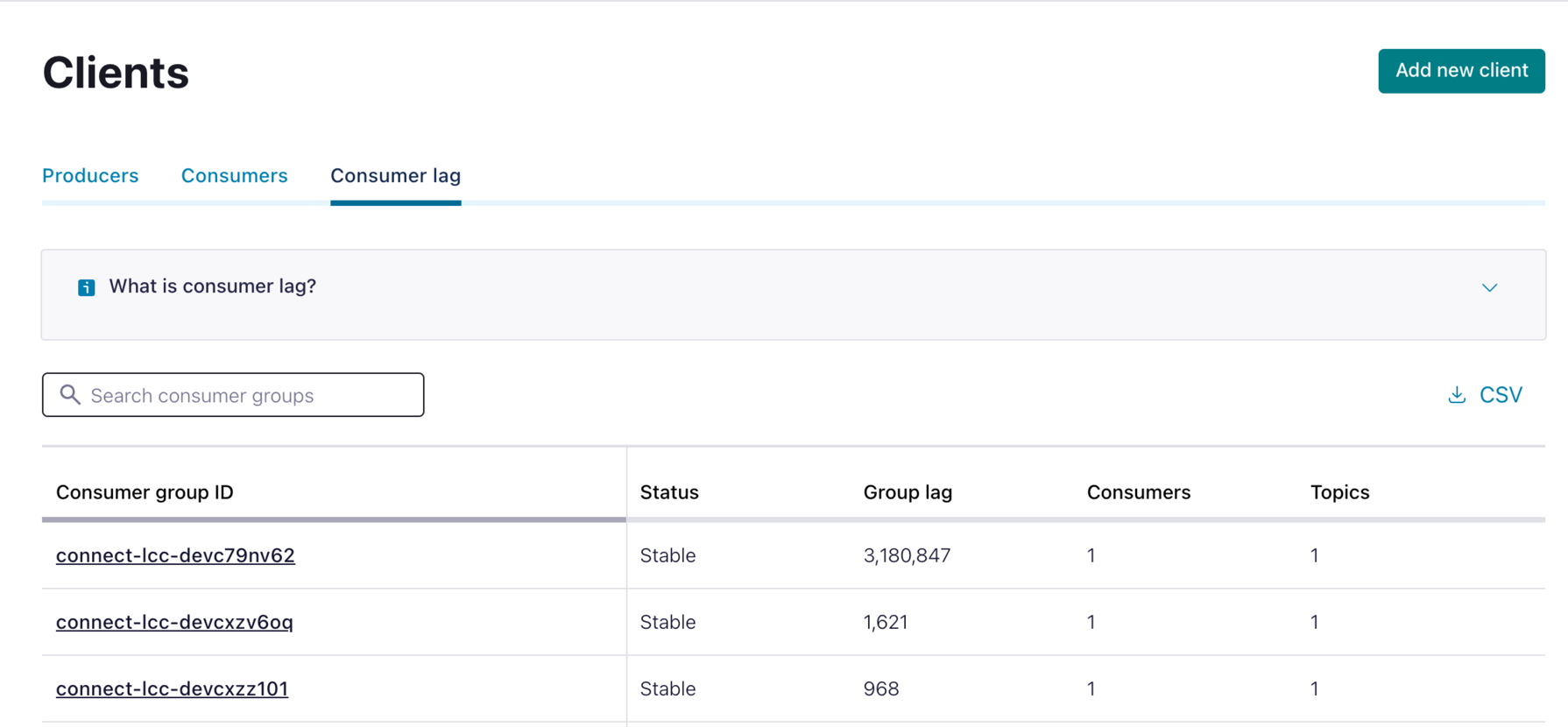This screenshot has height=727, width=1568.
Task: Sort by Consumer group ID column header
Action: click(x=145, y=492)
